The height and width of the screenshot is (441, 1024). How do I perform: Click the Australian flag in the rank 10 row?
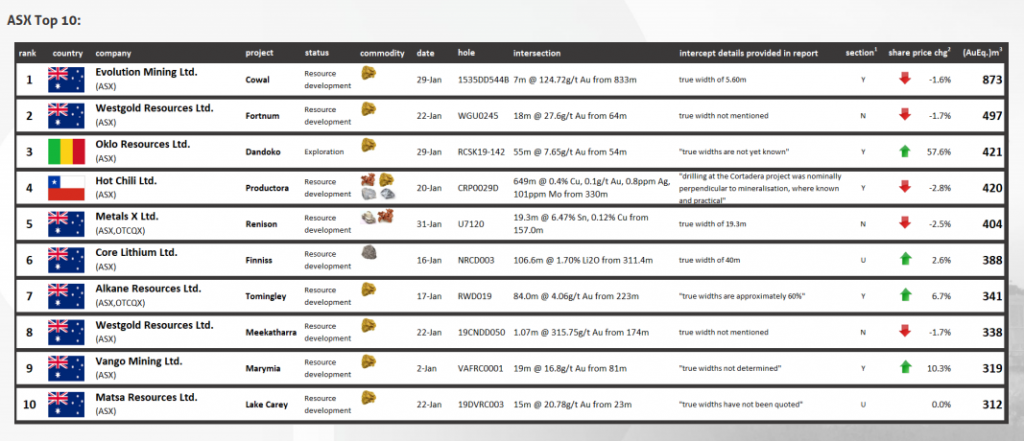pos(67,403)
